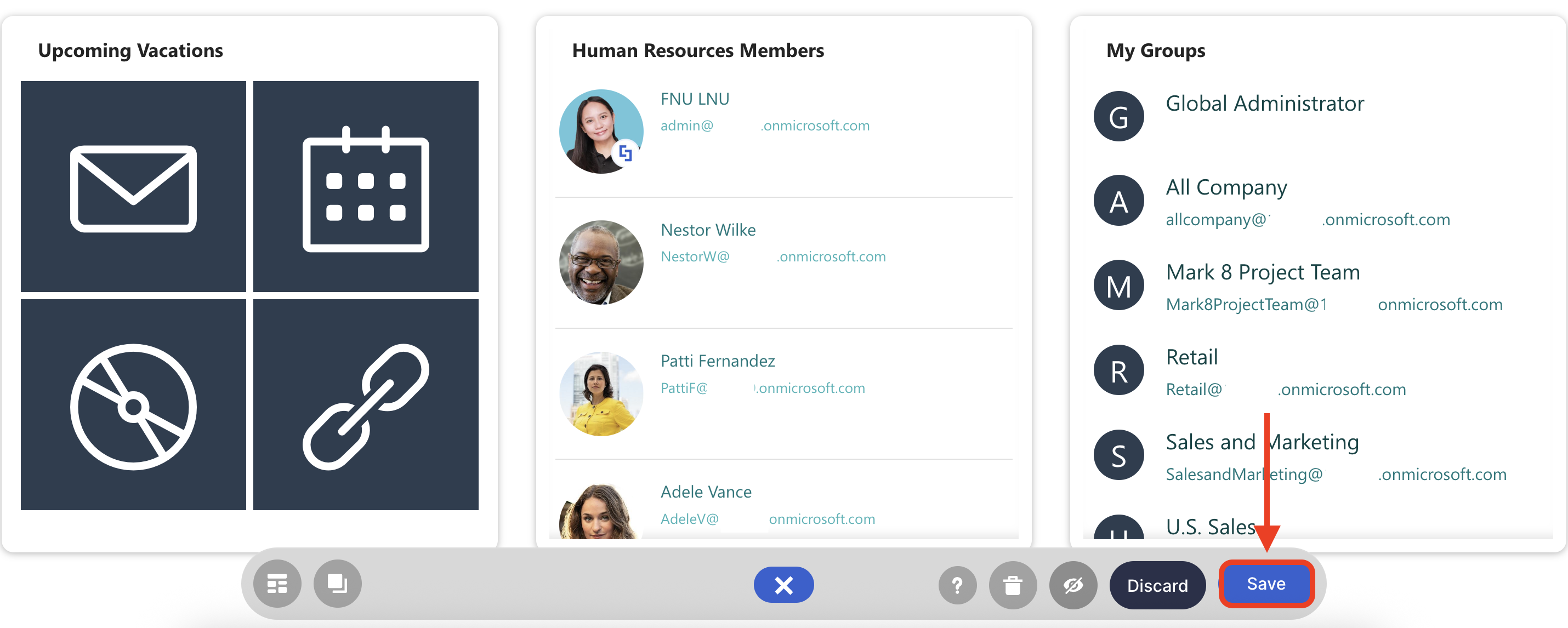Open the Global Administrator group

pyautogui.click(x=1264, y=104)
